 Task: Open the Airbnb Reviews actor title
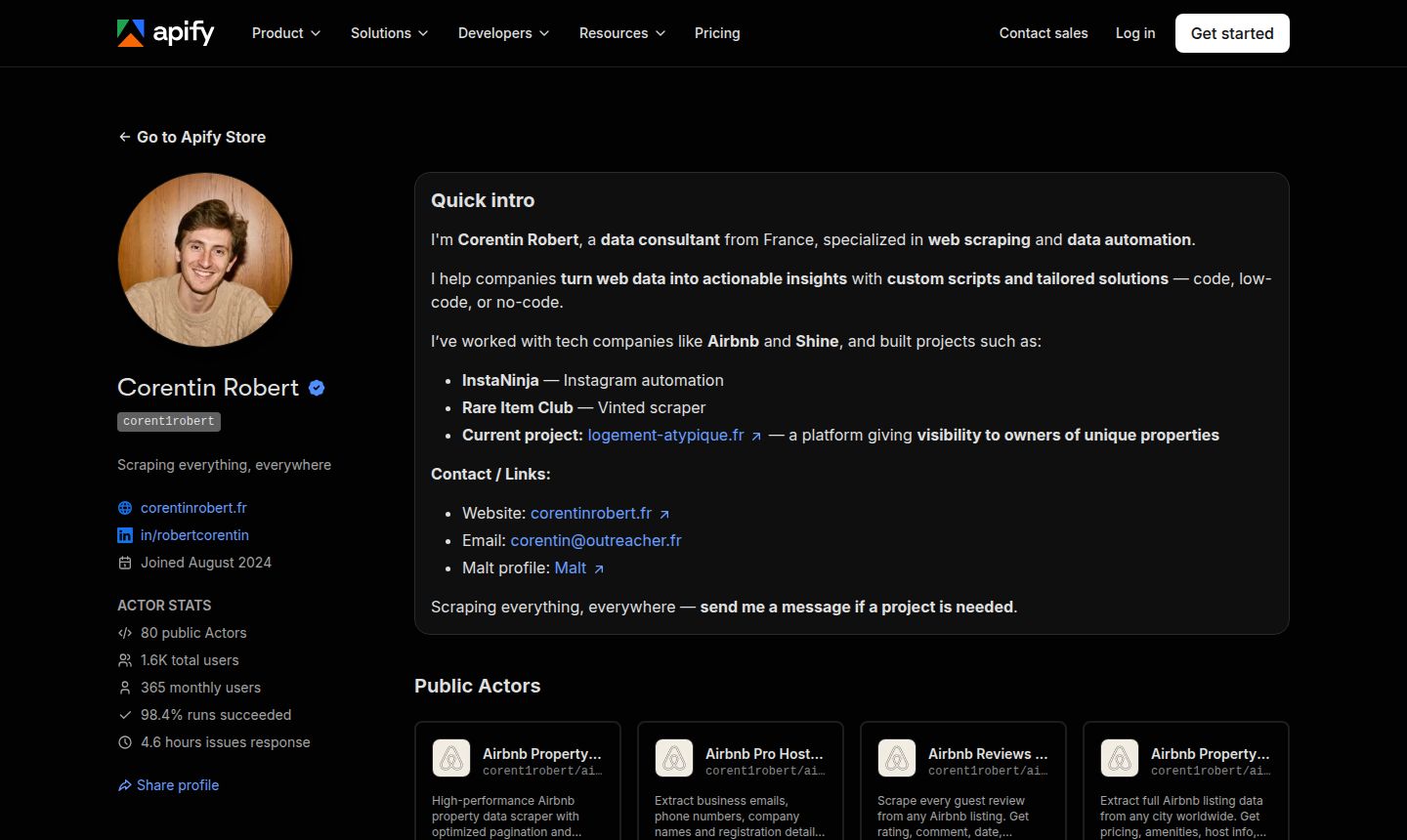(x=988, y=753)
